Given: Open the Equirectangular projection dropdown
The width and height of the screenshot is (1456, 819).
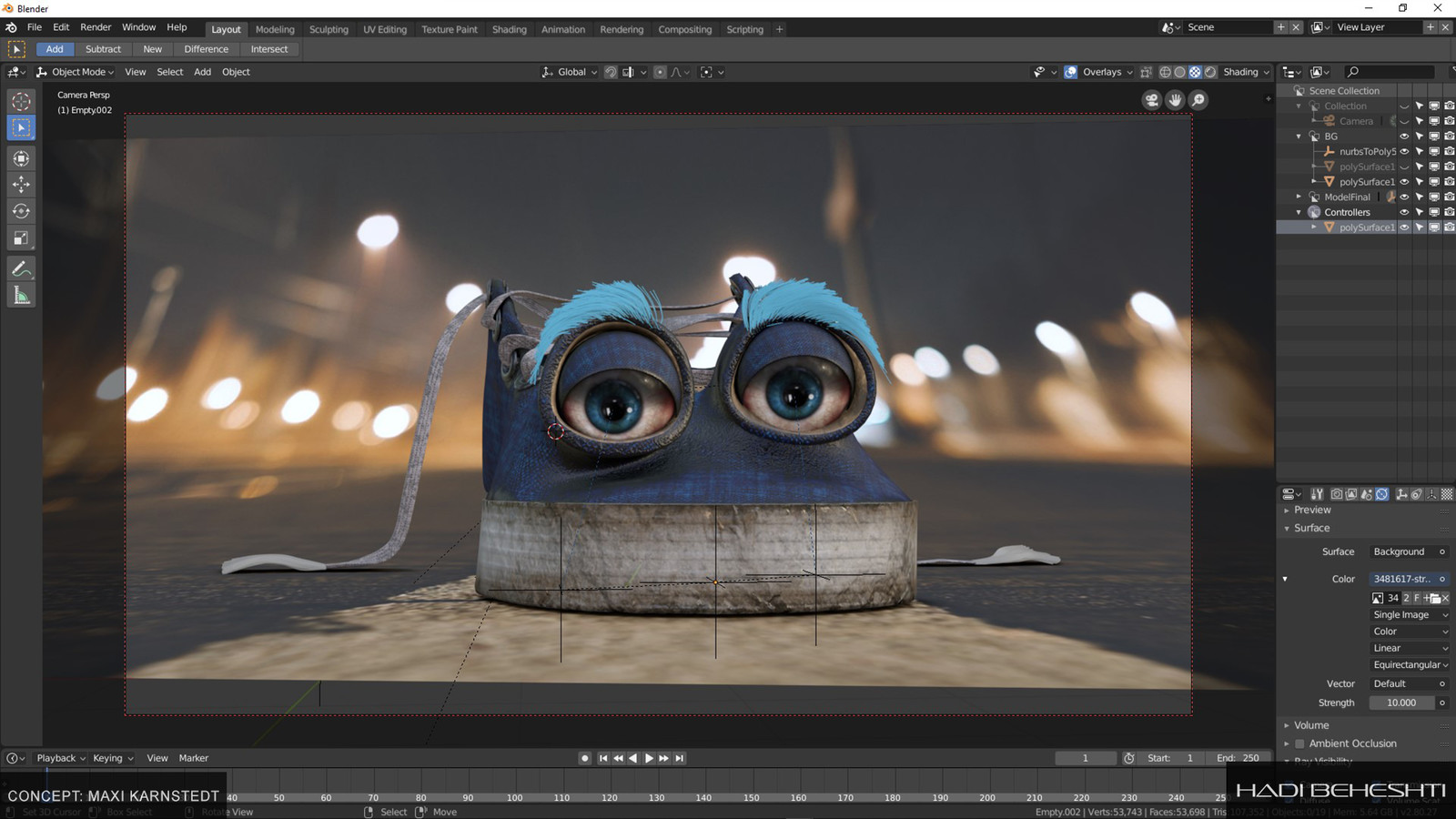Looking at the screenshot, I should tap(1410, 665).
